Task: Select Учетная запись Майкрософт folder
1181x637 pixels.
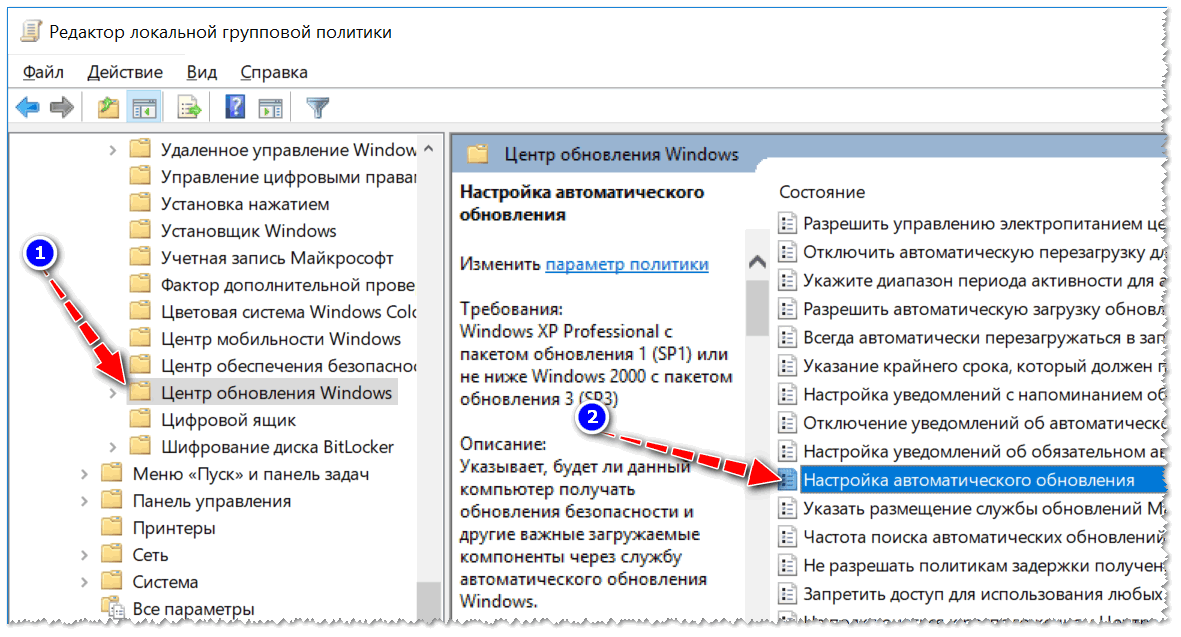Action: coord(276,258)
